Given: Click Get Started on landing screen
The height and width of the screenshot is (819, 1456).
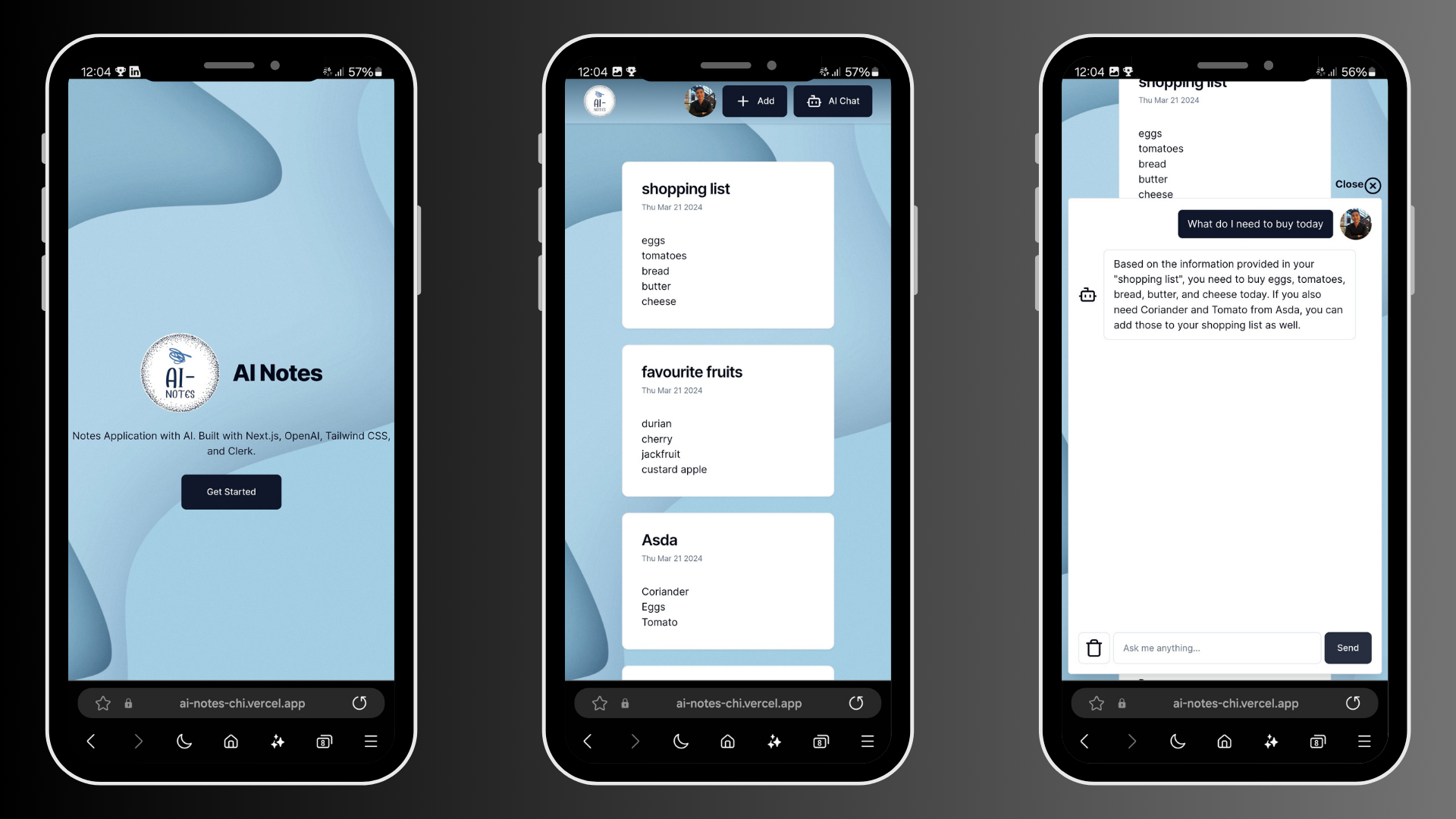Looking at the screenshot, I should click(x=230, y=491).
